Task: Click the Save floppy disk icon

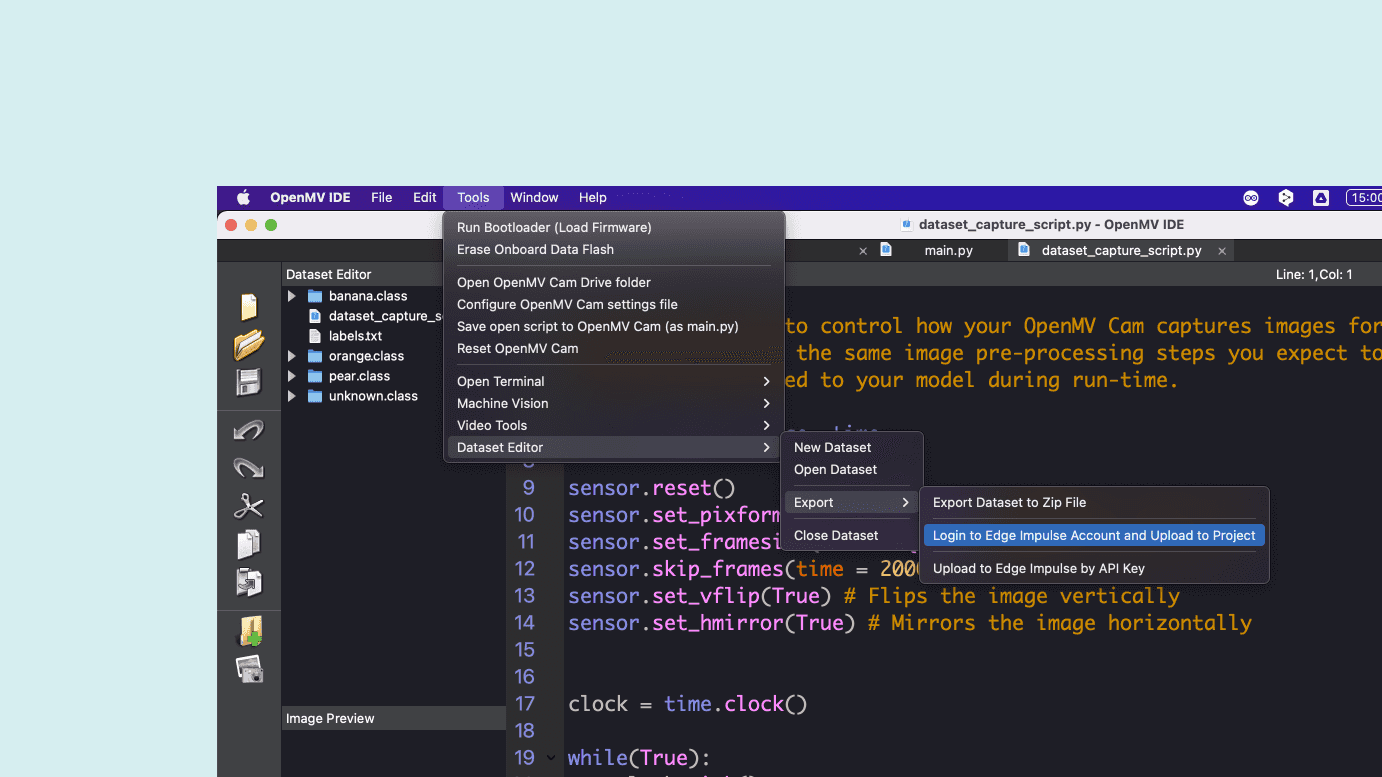Action: click(248, 382)
